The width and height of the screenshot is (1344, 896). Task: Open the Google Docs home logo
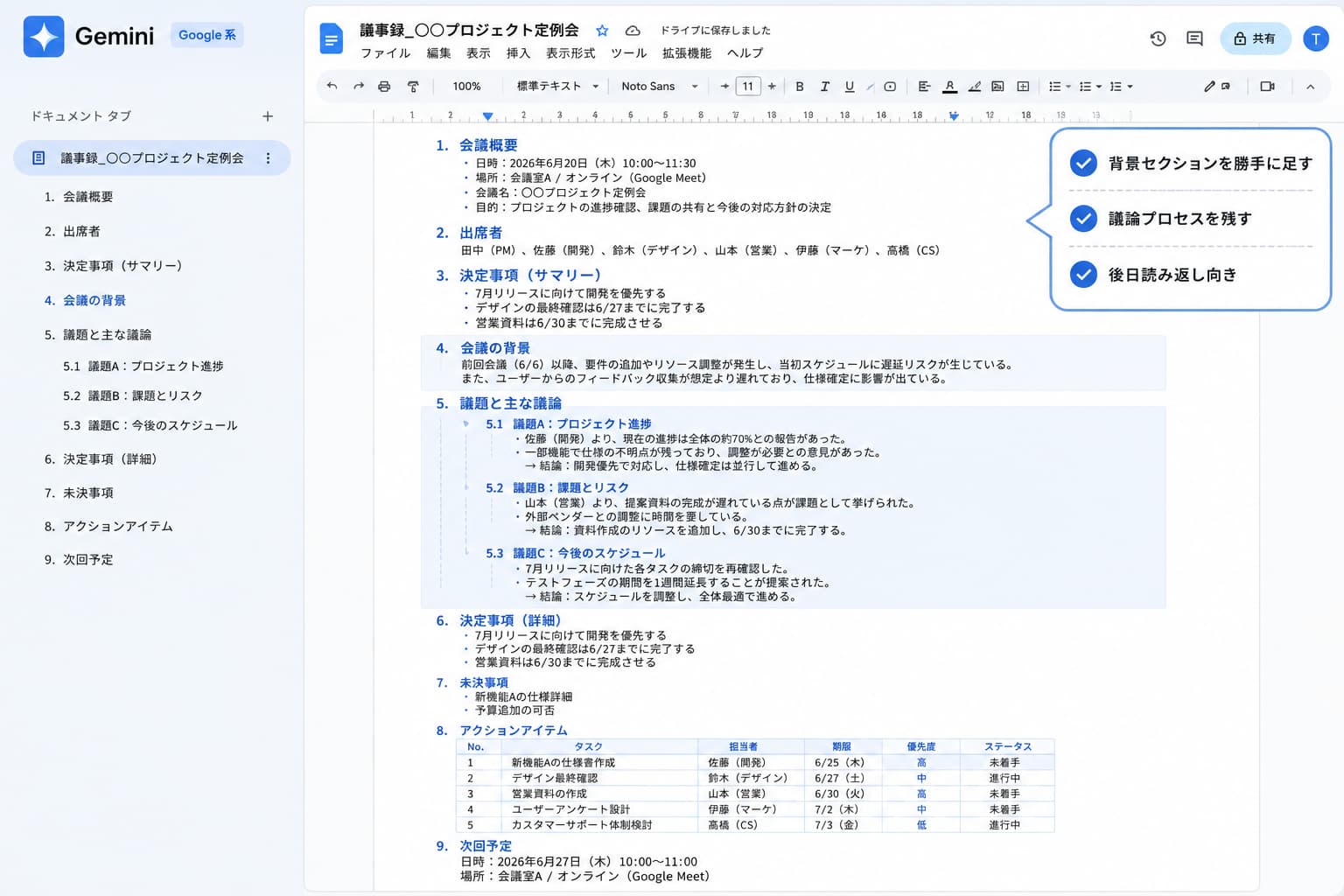(x=331, y=38)
